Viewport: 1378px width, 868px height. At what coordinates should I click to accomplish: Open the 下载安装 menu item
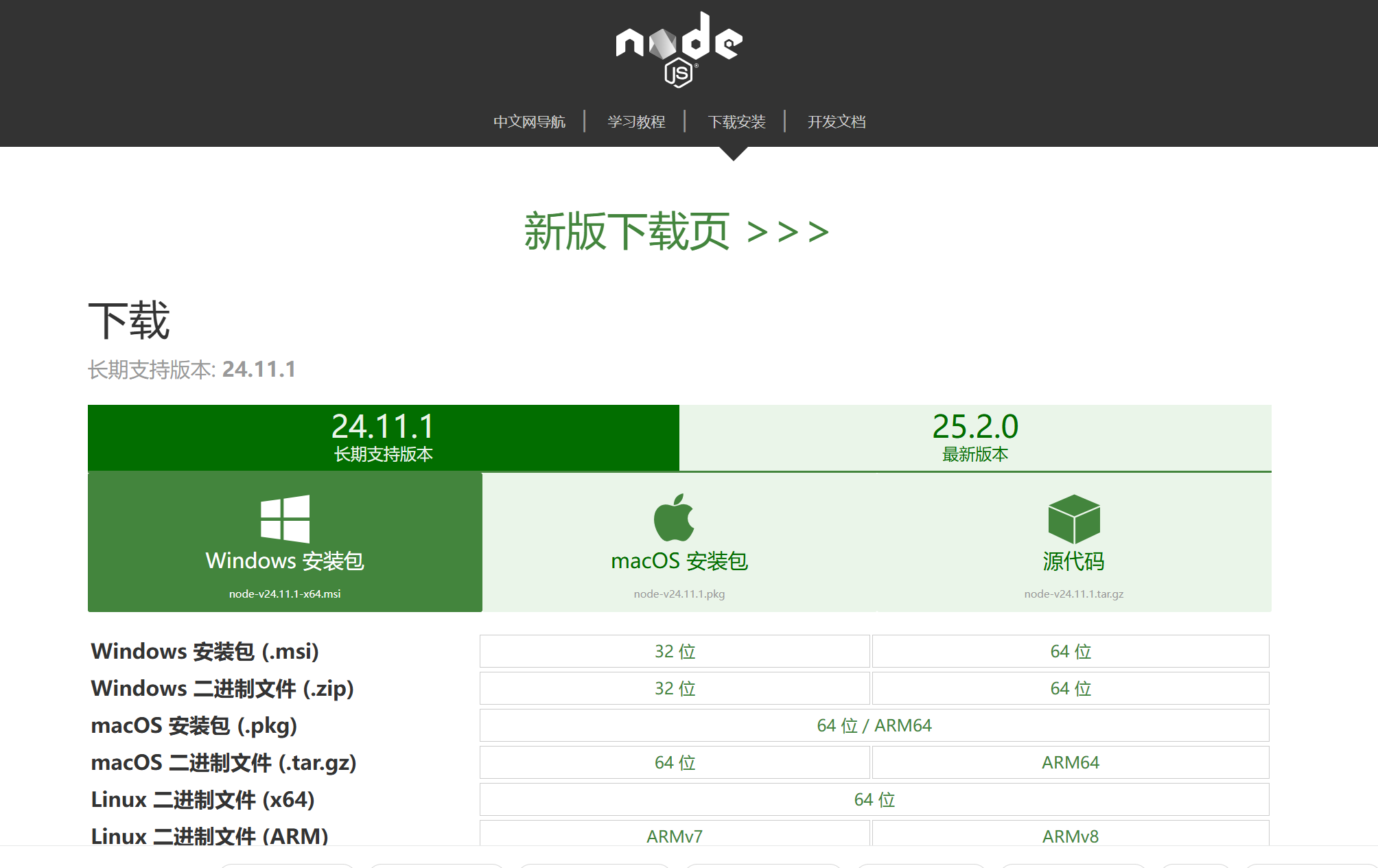coord(737,121)
